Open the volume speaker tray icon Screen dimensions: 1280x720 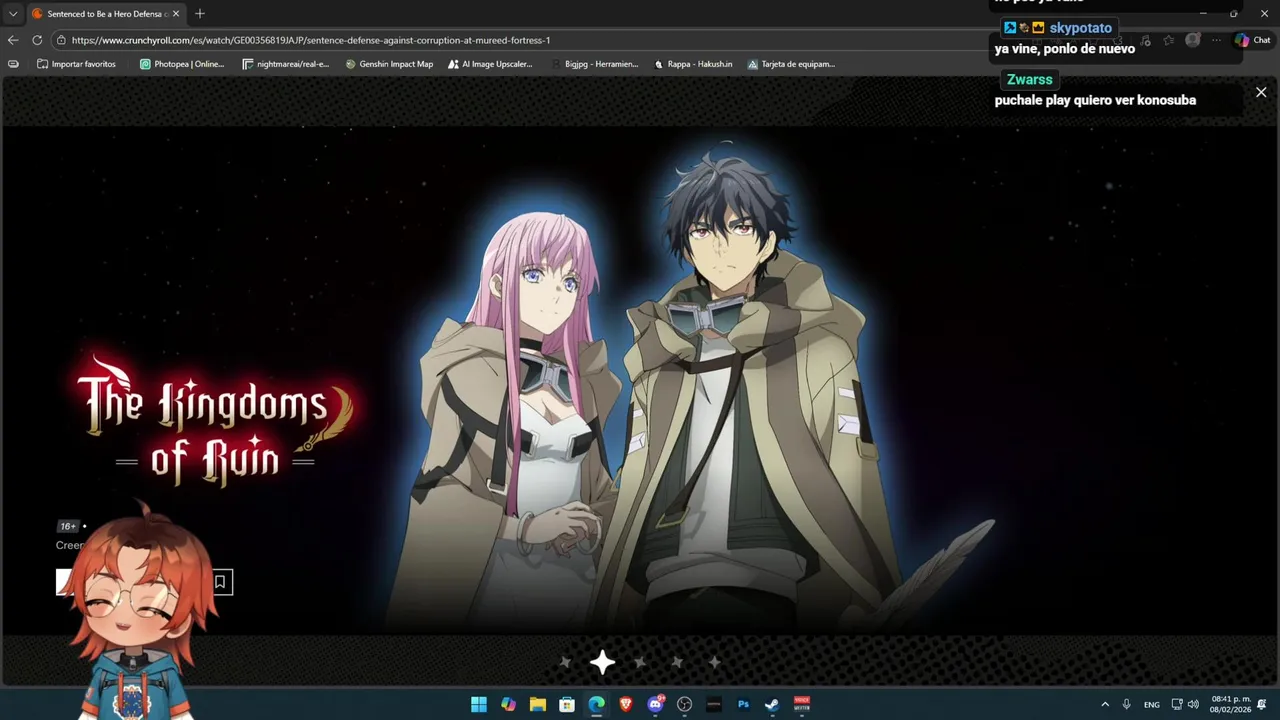click(1193, 704)
